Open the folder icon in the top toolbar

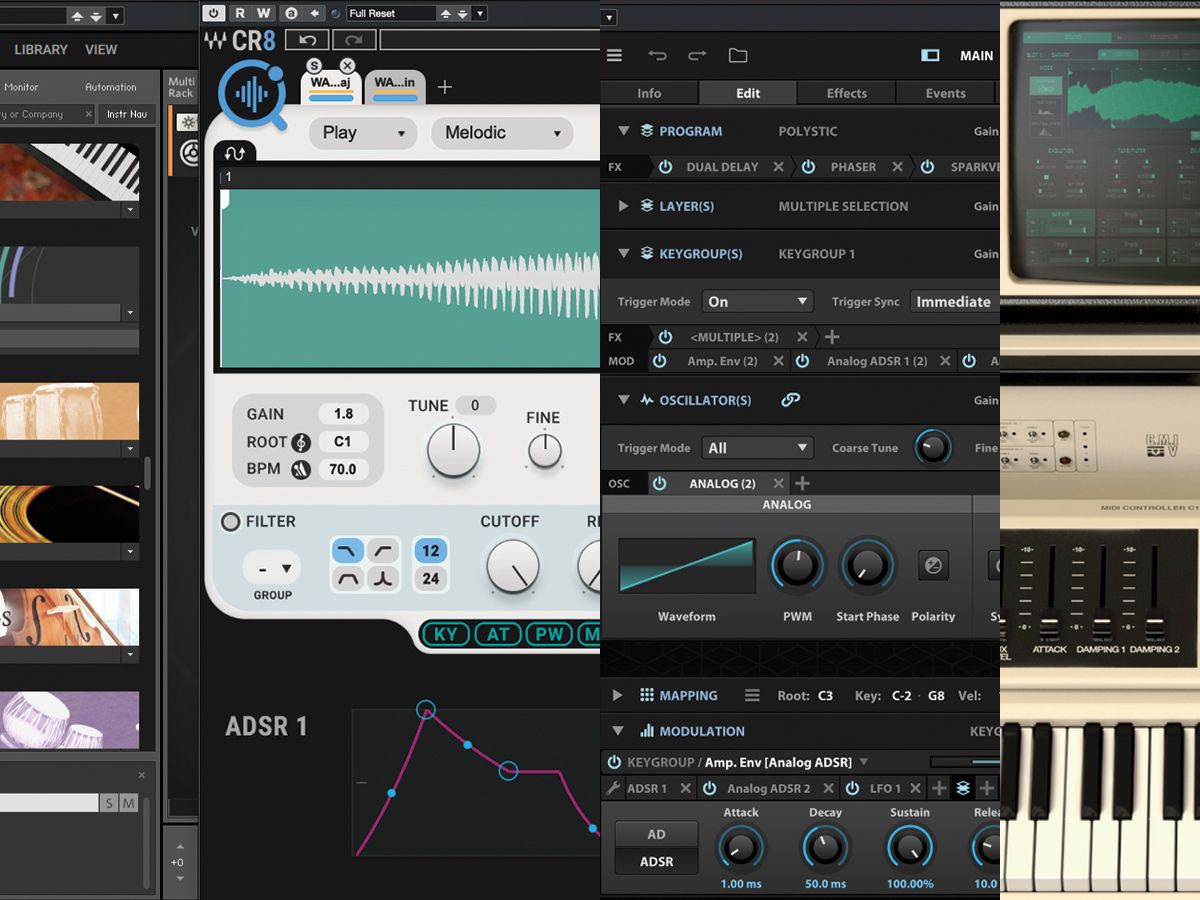click(738, 56)
